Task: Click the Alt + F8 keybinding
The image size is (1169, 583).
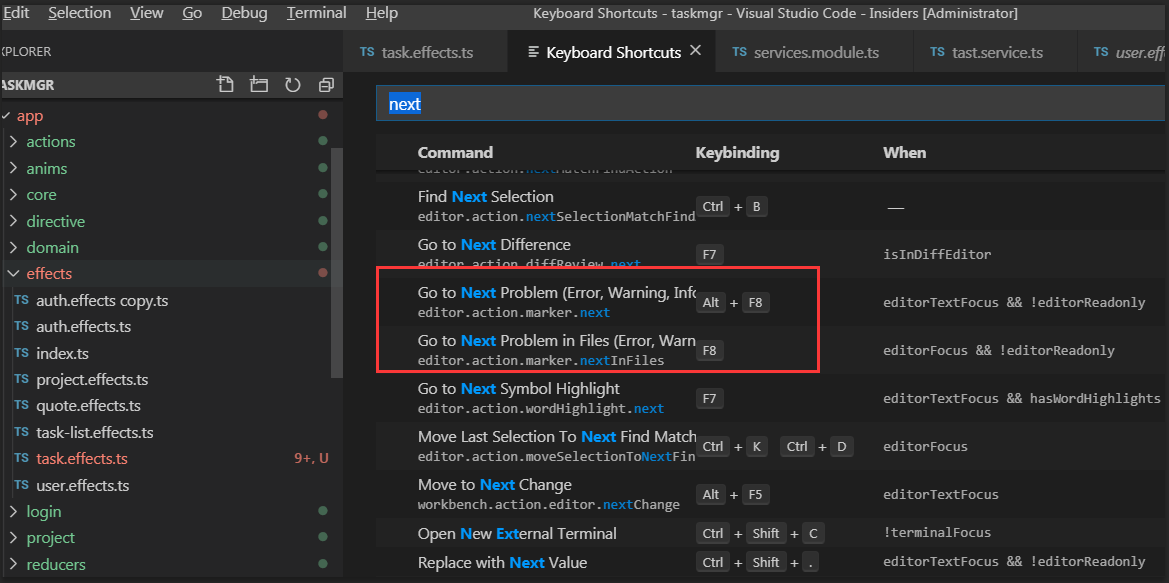Action: tap(732, 303)
